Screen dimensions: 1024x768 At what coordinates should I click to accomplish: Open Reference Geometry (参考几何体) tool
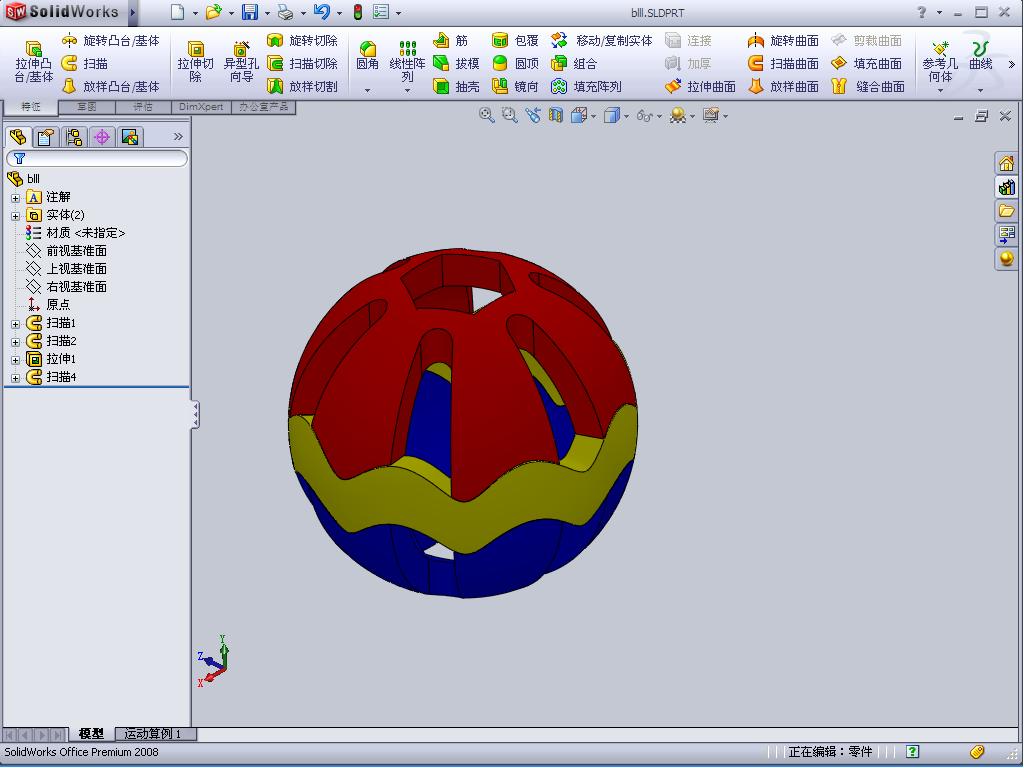click(940, 62)
